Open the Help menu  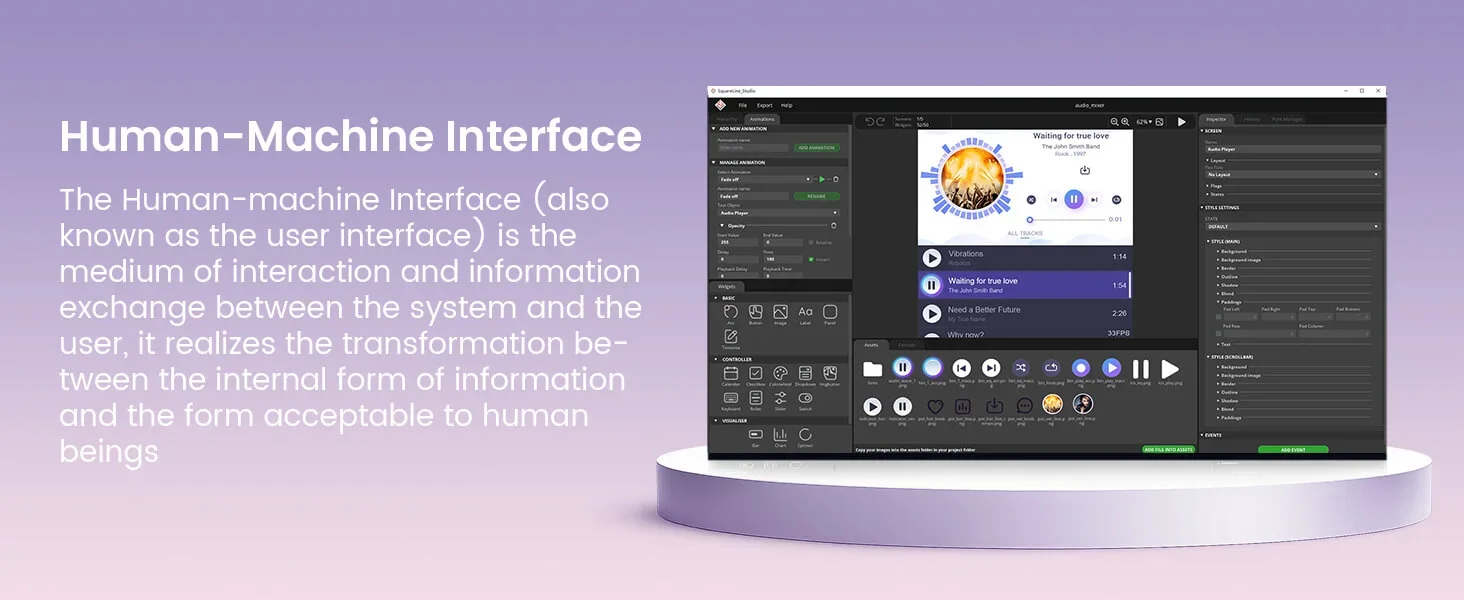click(787, 105)
